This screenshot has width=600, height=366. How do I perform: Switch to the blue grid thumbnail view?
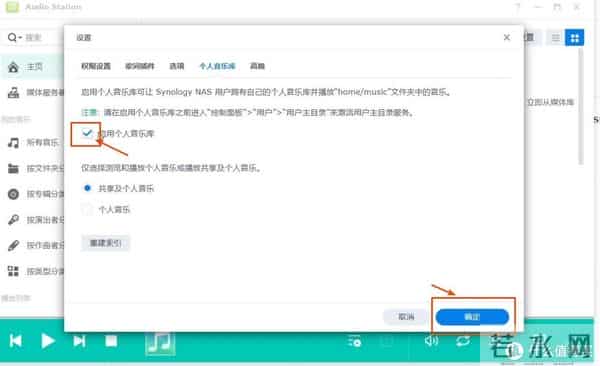[574, 38]
